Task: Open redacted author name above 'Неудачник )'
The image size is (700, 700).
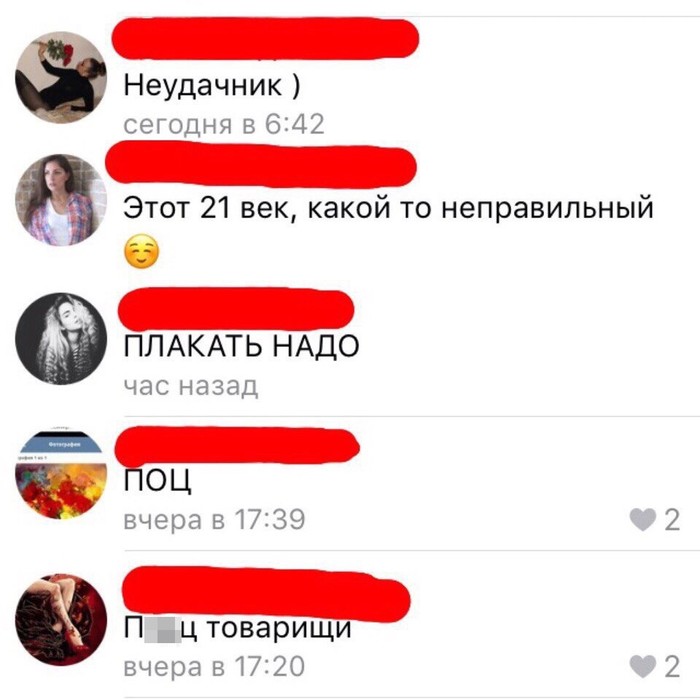Action: [265, 38]
